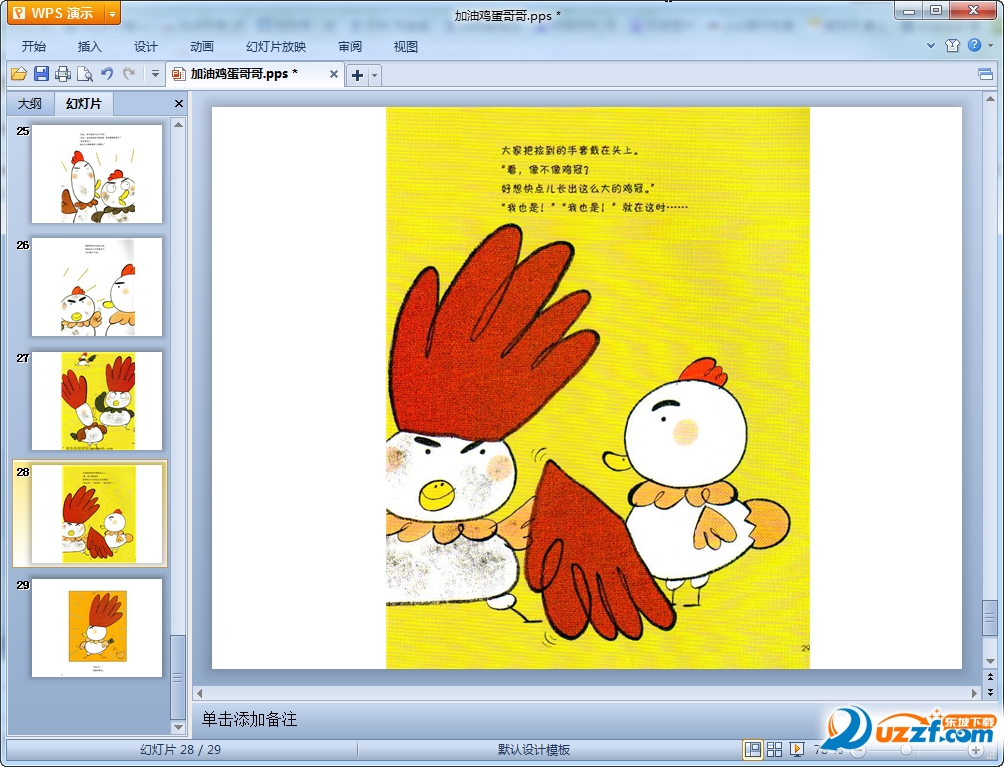1004x767 pixels.
Task: Expand the WPS 演示 menu dropdown arrow
Action: pyautogui.click(x=112, y=13)
